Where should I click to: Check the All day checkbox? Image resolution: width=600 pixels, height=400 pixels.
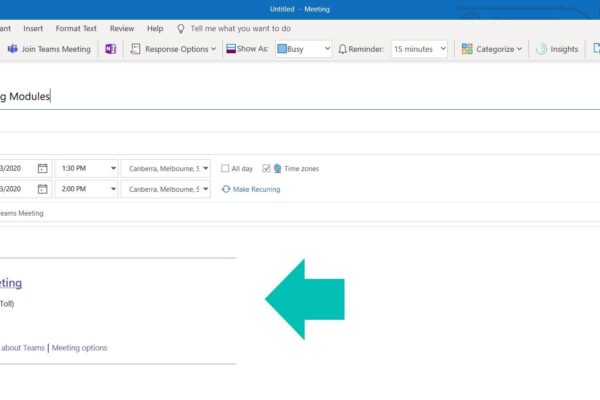(225, 168)
